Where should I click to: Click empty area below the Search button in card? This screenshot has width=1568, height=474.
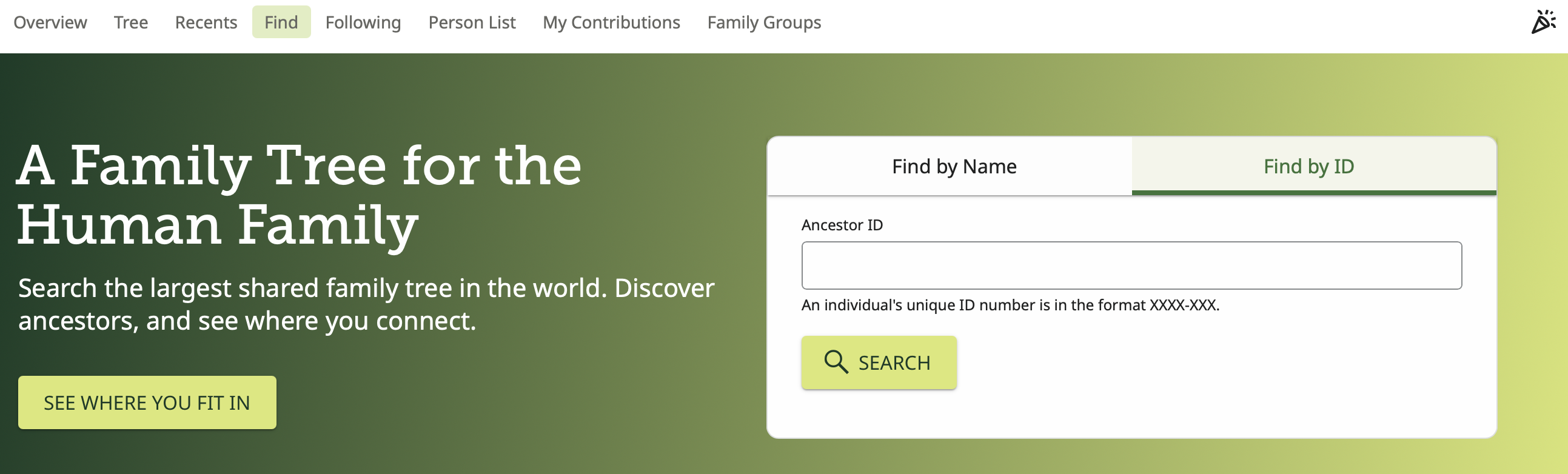click(x=1131, y=414)
